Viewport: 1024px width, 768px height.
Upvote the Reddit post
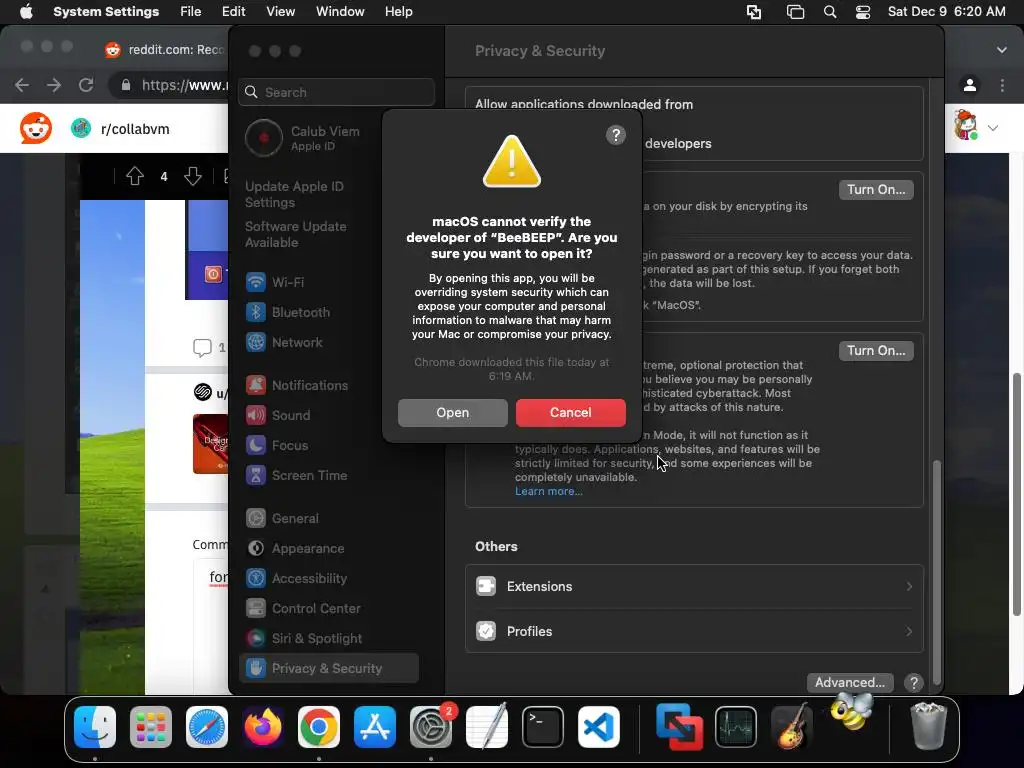(135, 176)
